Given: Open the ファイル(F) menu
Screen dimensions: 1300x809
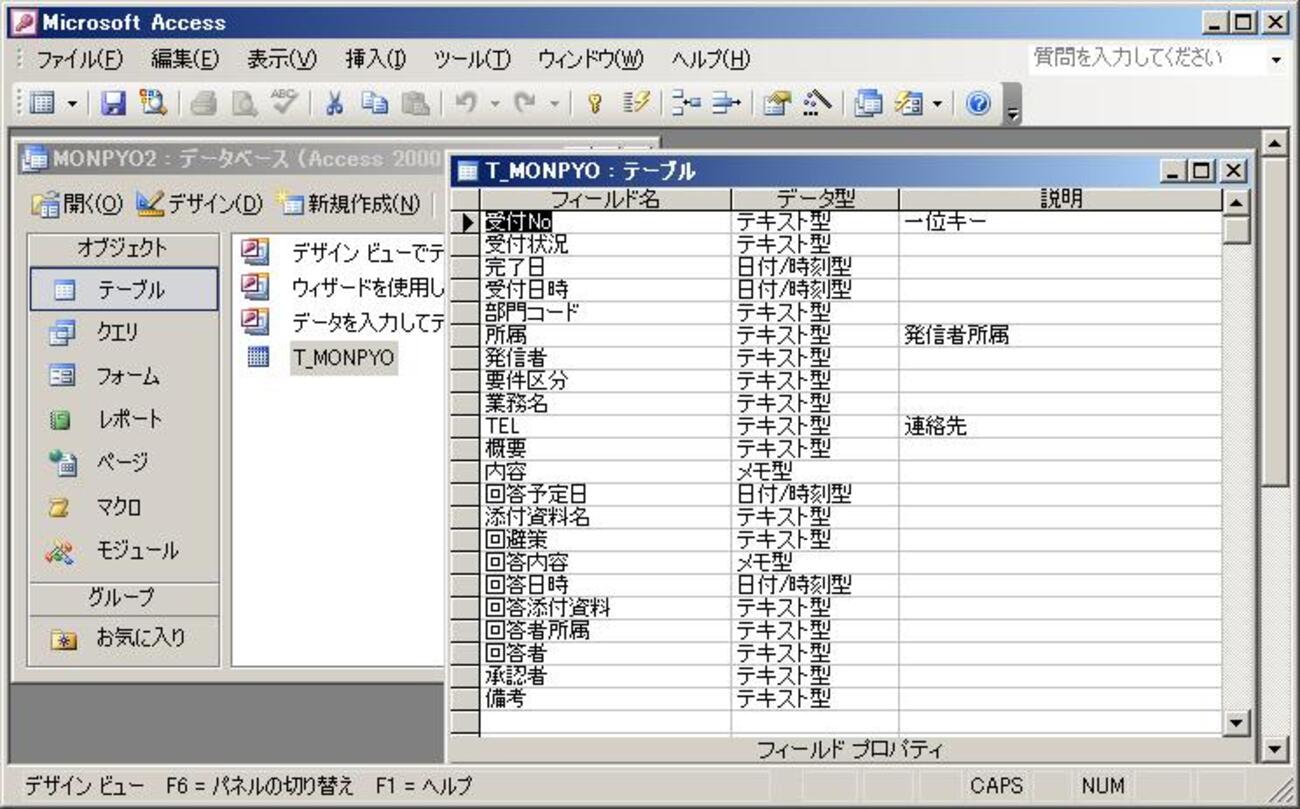Looking at the screenshot, I should (x=79, y=60).
